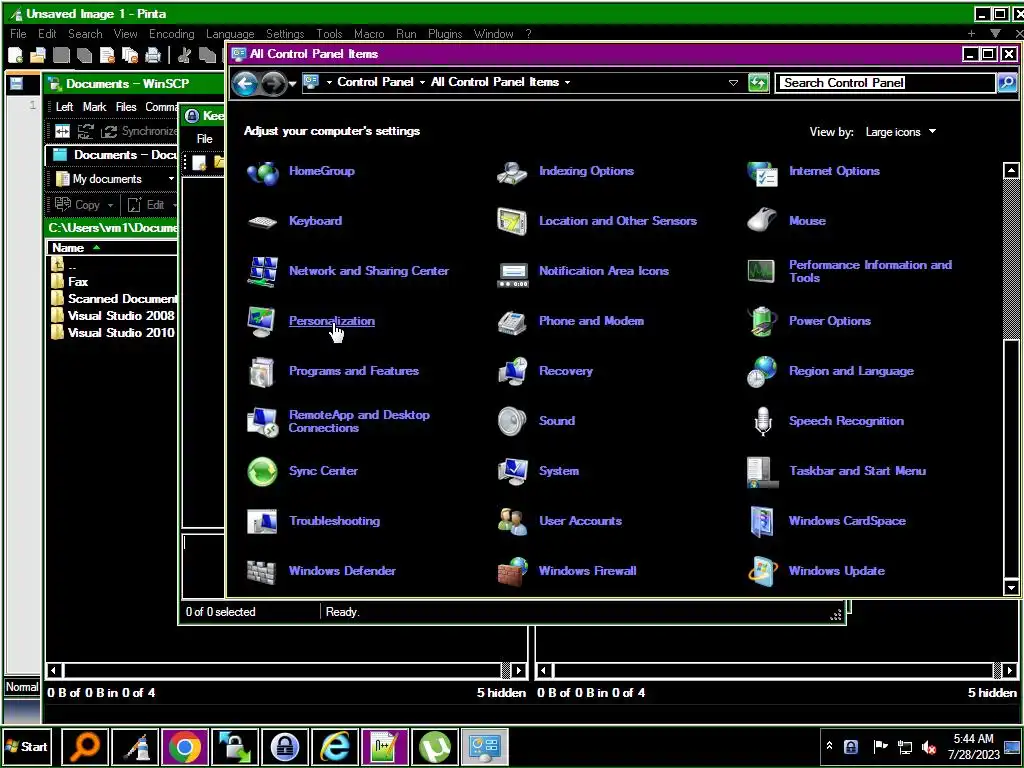
Task: Open the Troubleshooting icon
Action: (x=263, y=521)
